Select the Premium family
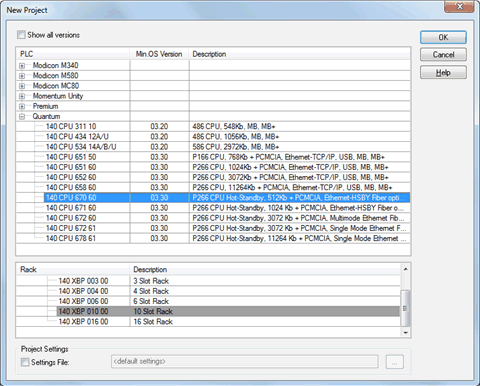Image resolution: width=480 pixels, height=386 pixels. 45,106
